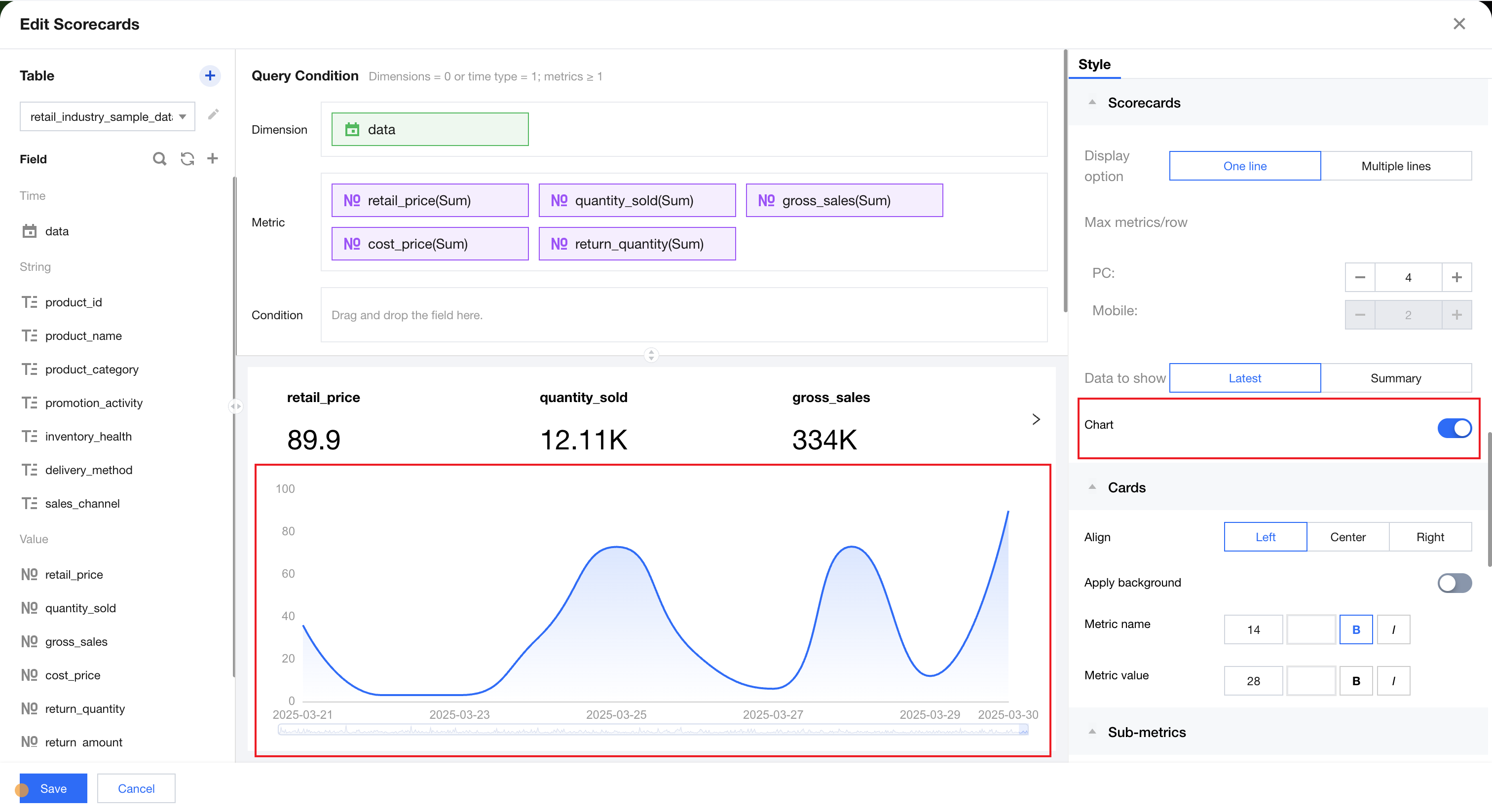
Task: Toggle italic for Metric value
Action: (1393, 681)
